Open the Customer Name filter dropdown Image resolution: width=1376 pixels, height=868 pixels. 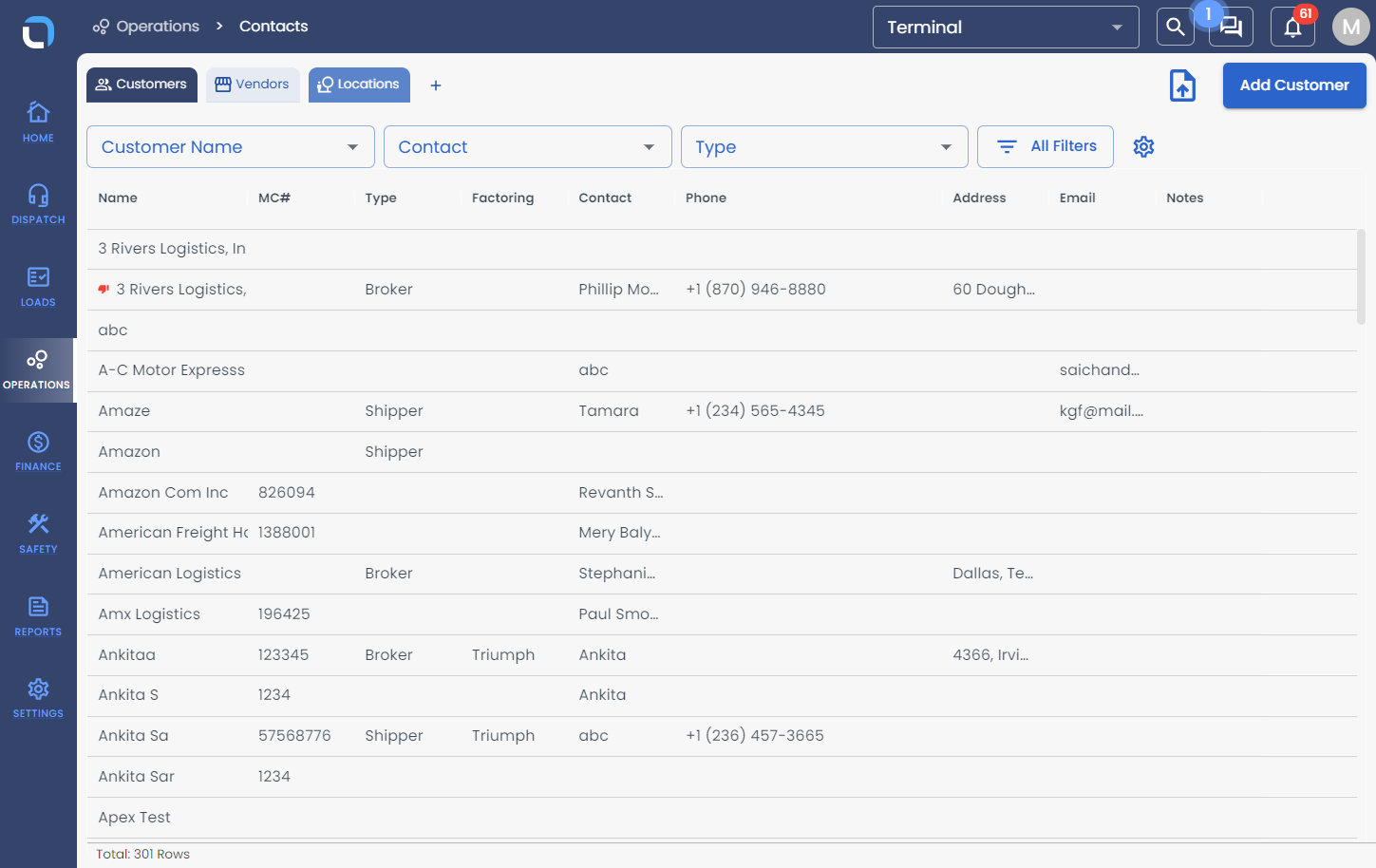(231, 147)
